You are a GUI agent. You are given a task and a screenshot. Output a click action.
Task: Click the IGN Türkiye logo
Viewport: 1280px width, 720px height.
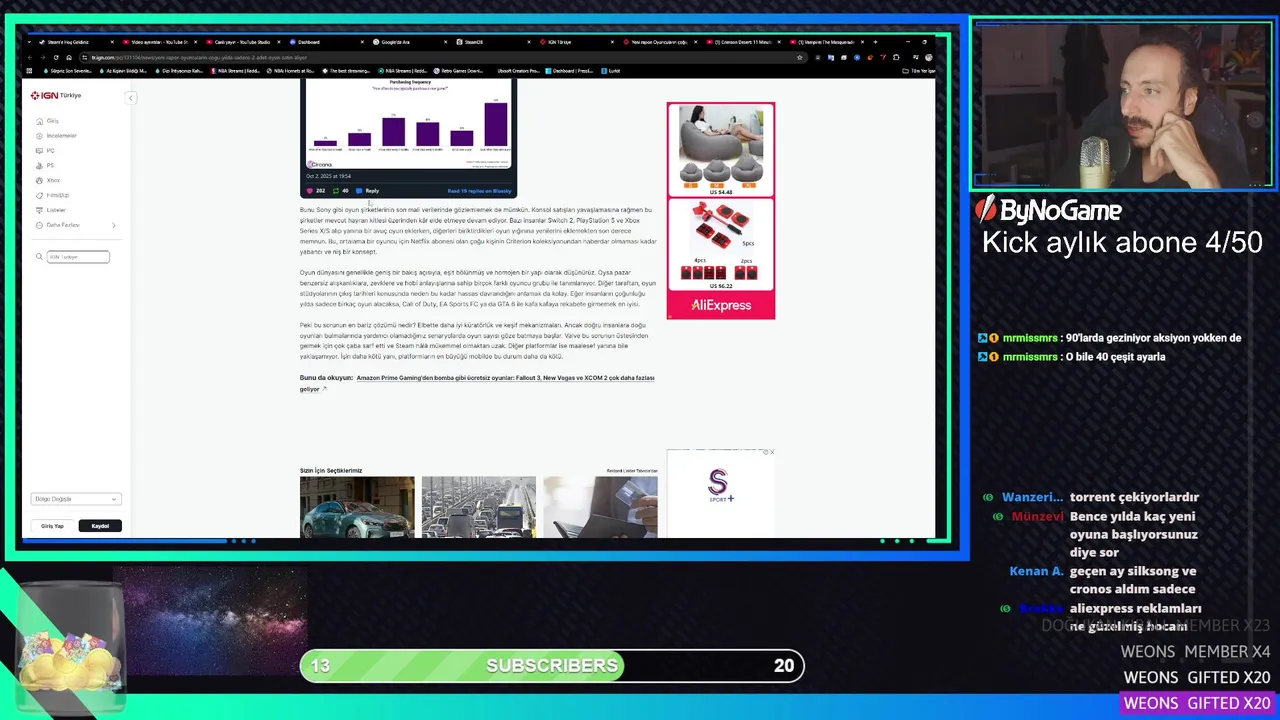[x=56, y=95]
